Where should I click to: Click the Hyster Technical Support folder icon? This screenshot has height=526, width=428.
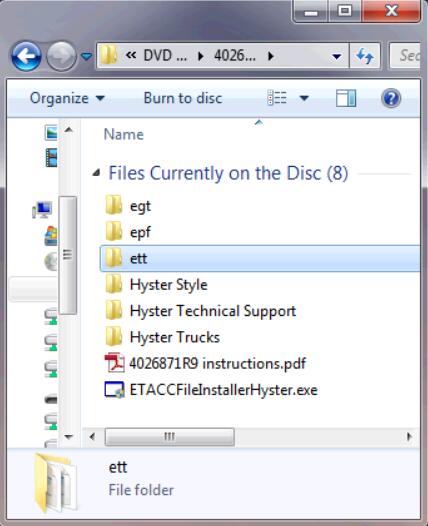tap(114, 310)
